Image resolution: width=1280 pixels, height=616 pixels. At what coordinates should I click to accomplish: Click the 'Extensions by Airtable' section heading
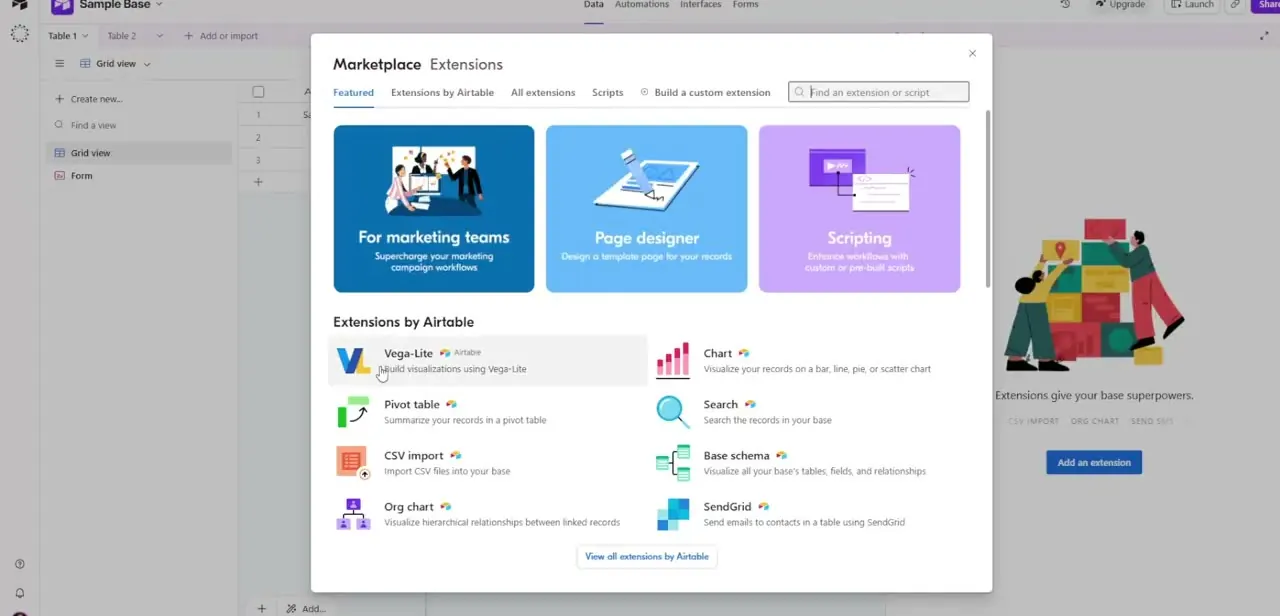(x=403, y=322)
